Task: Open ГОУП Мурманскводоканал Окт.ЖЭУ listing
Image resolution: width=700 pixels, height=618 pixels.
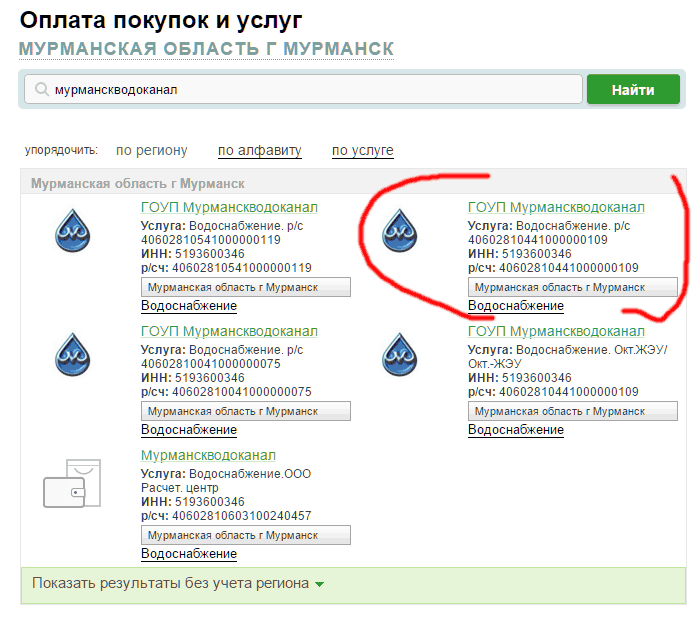Action: [x=556, y=331]
